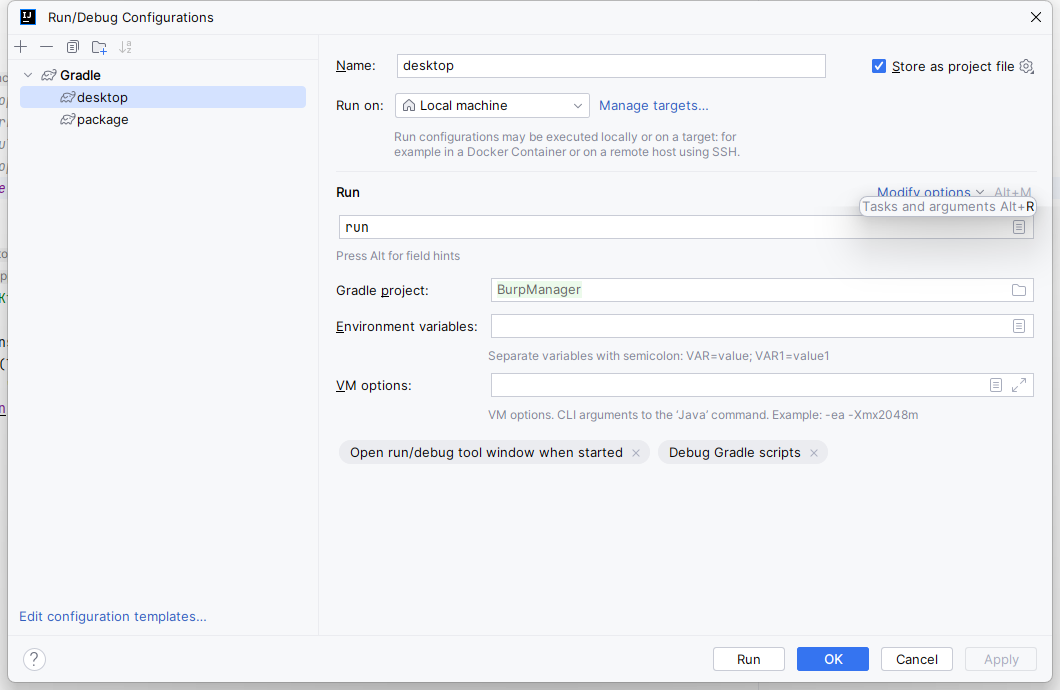Open the Environment variables editor icon
This screenshot has width=1060, height=690.
[x=1018, y=326]
